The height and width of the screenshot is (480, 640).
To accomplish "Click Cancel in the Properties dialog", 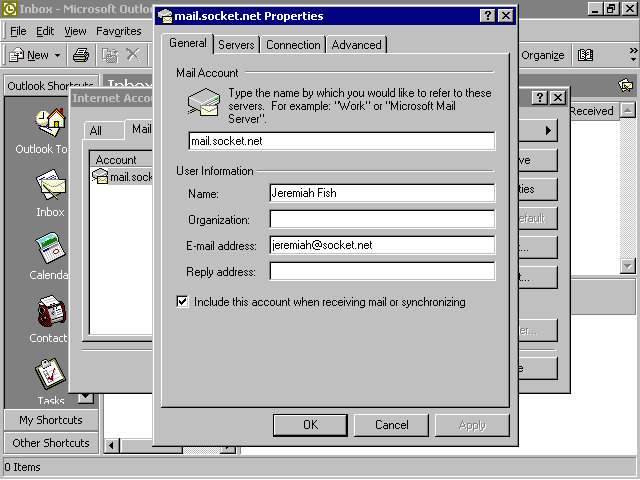I will tap(391, 425).
